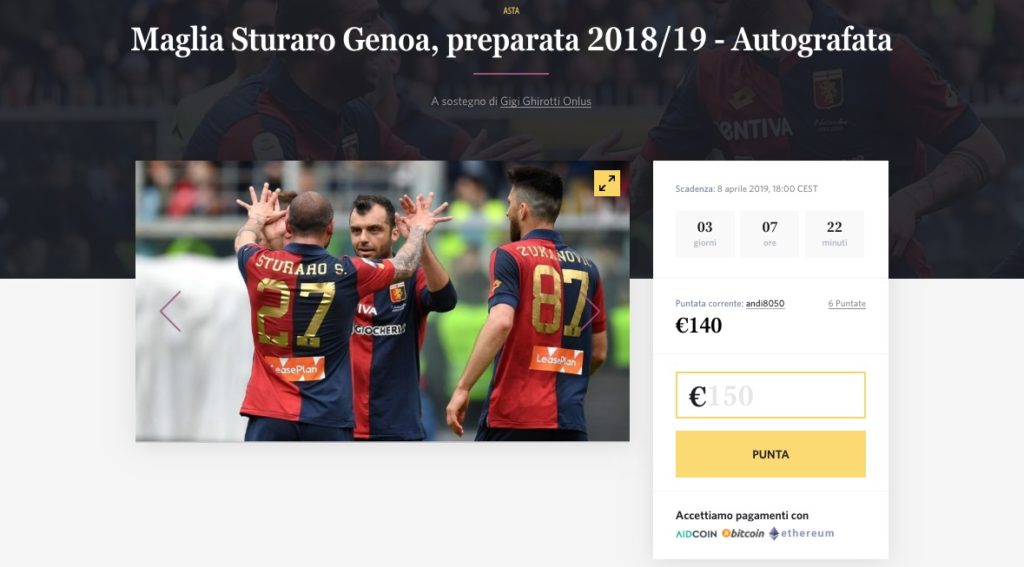View bidder andi8050's profile
The height and width of the screenshot is (567, 1024).
(765, 303)
